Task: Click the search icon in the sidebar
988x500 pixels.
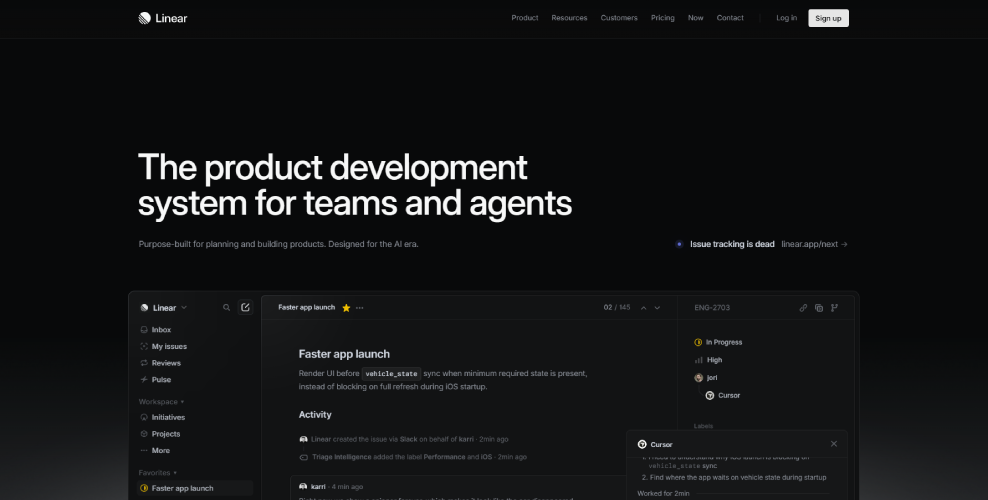Action: coord(227,308)
